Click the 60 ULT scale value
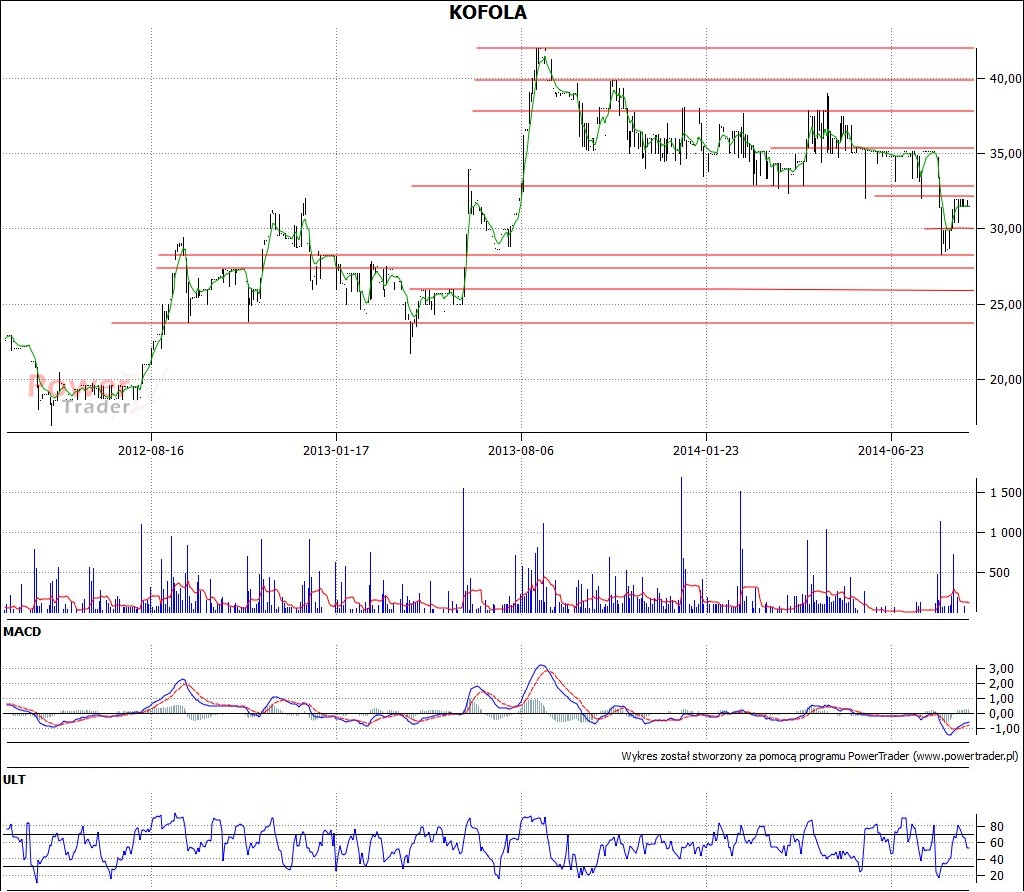 point(997,843)
